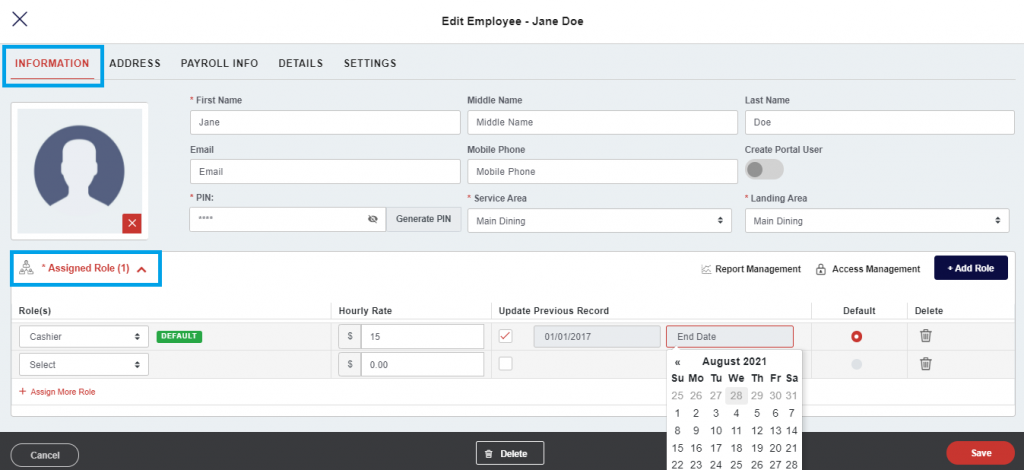The image size is (1024, 470).
Task: Click the Cashier hourly rate field
Action: click(423, 336)
